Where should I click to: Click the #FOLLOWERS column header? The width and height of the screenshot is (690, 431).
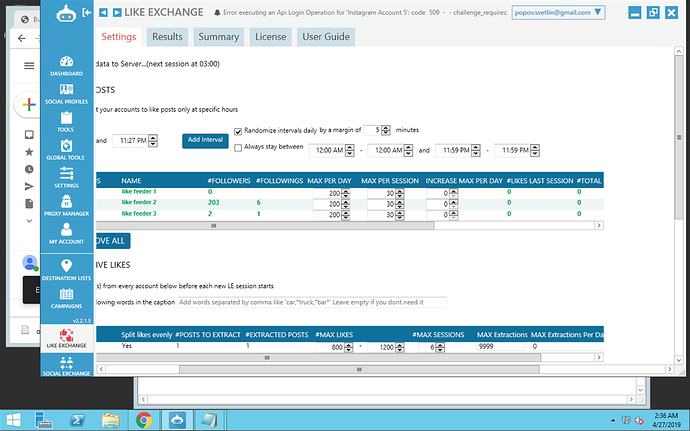click(x=229, y=181)
